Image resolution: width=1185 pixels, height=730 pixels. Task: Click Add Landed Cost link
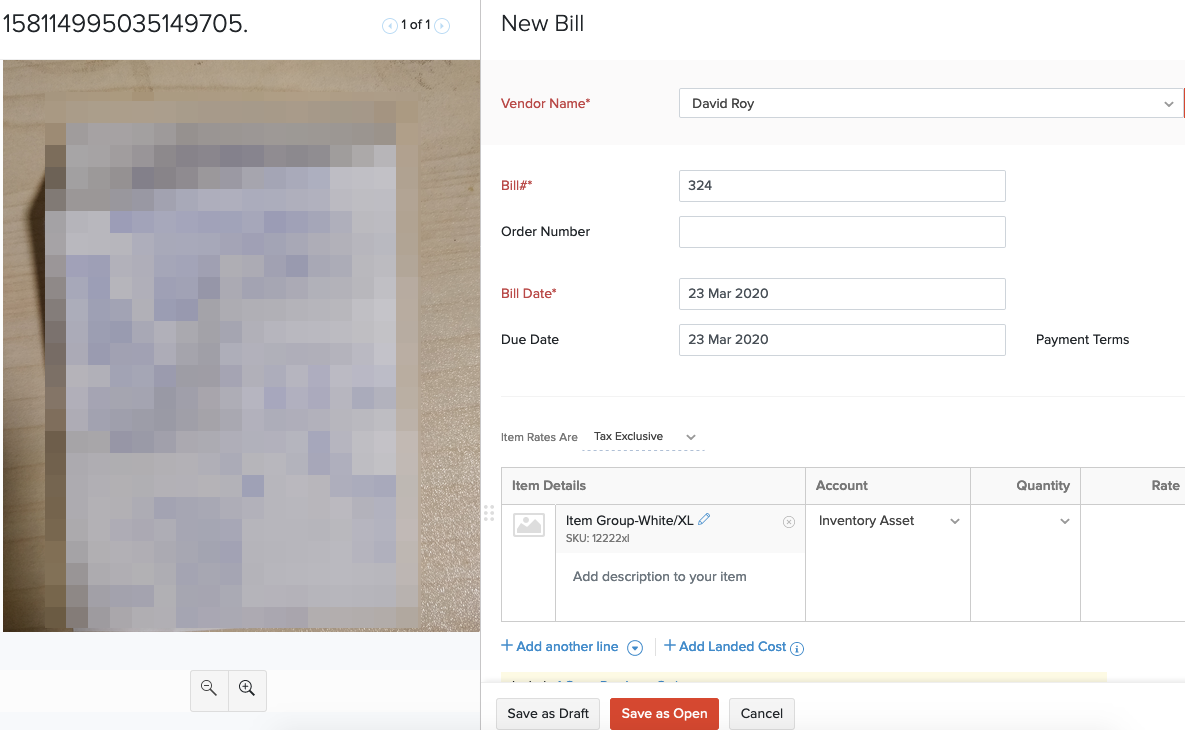click(x=725, y=647)
